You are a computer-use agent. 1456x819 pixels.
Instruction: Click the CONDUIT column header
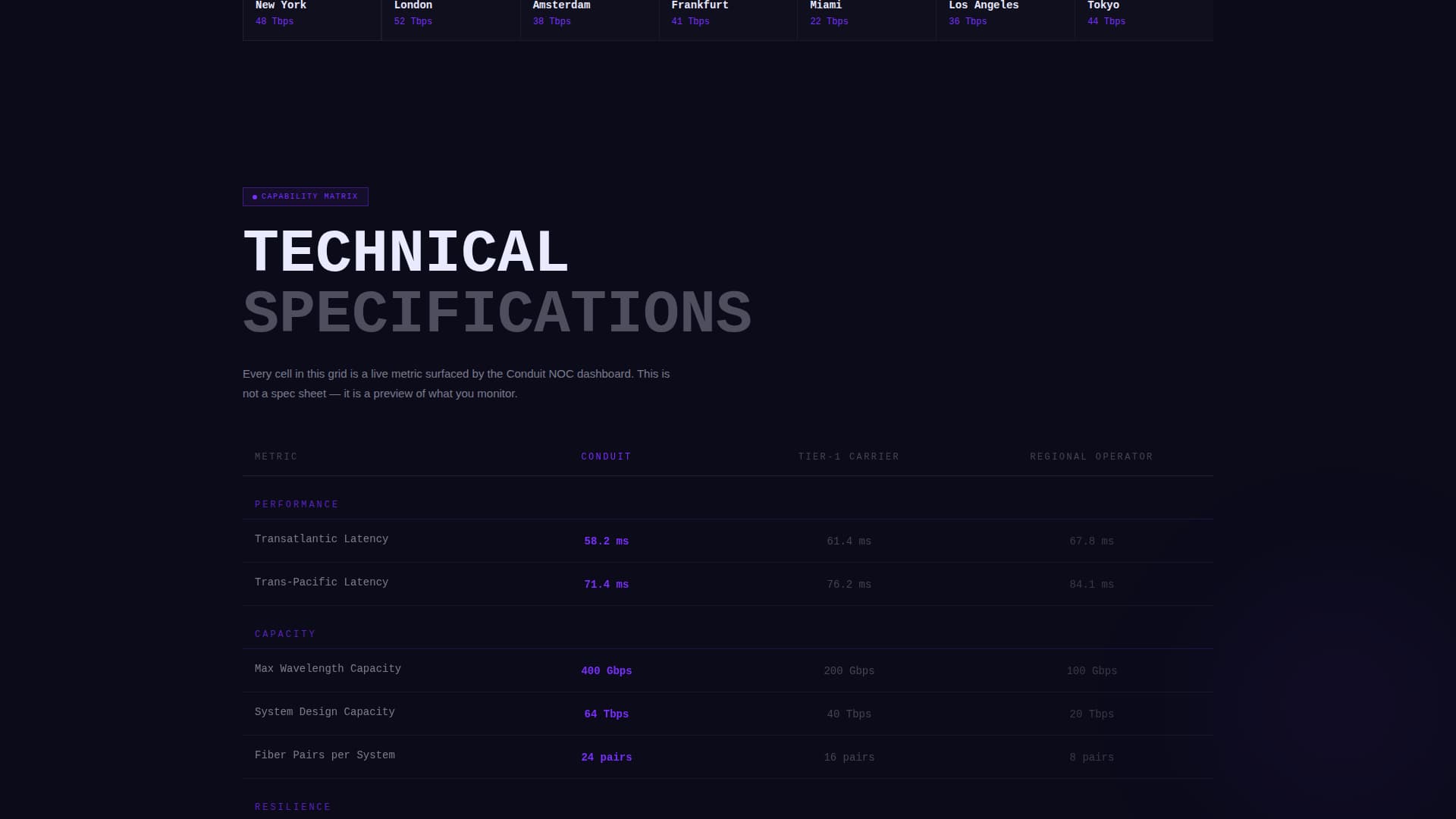click(606, 457)
